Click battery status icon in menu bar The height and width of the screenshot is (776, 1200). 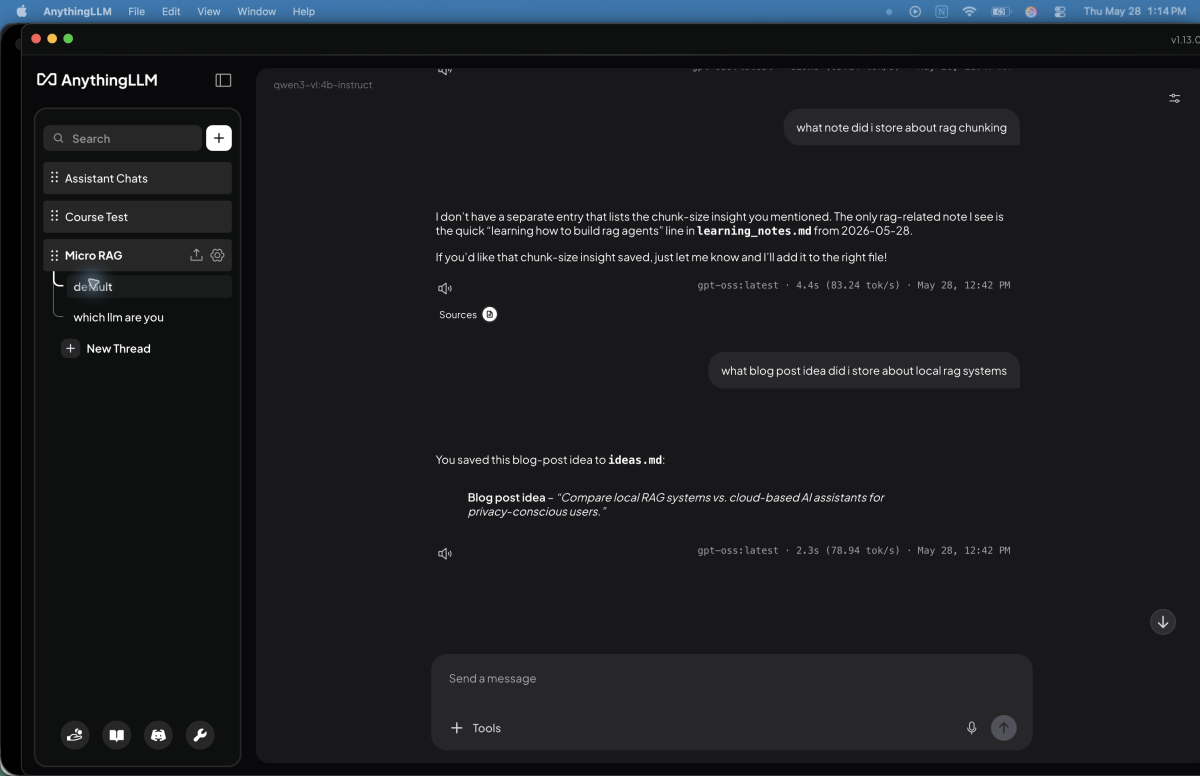[x=1000, y=11]
